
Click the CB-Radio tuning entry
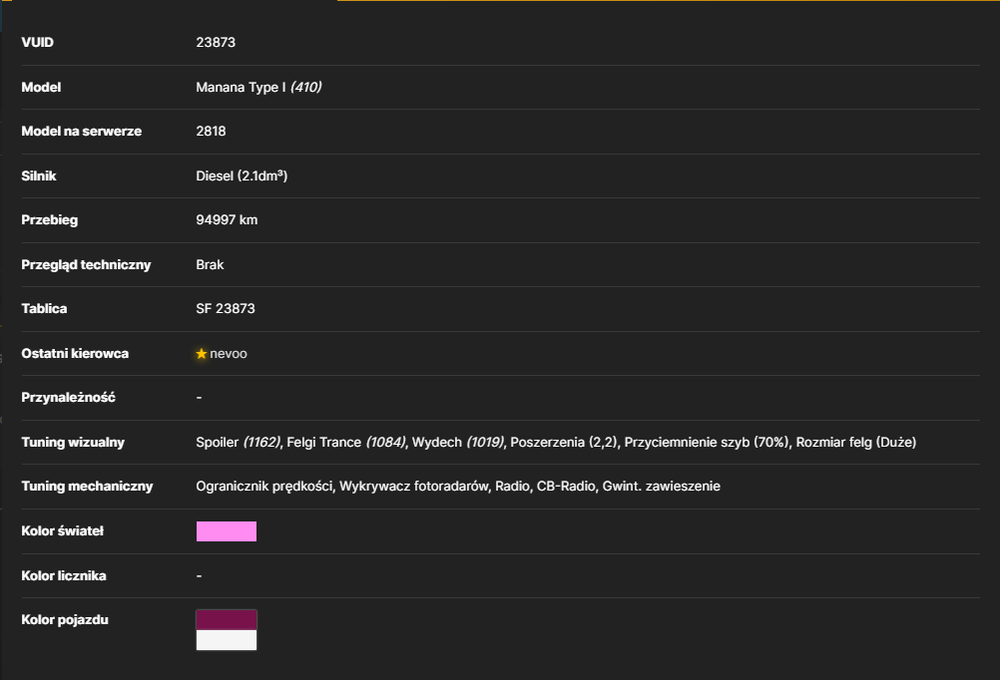(566, 486)
